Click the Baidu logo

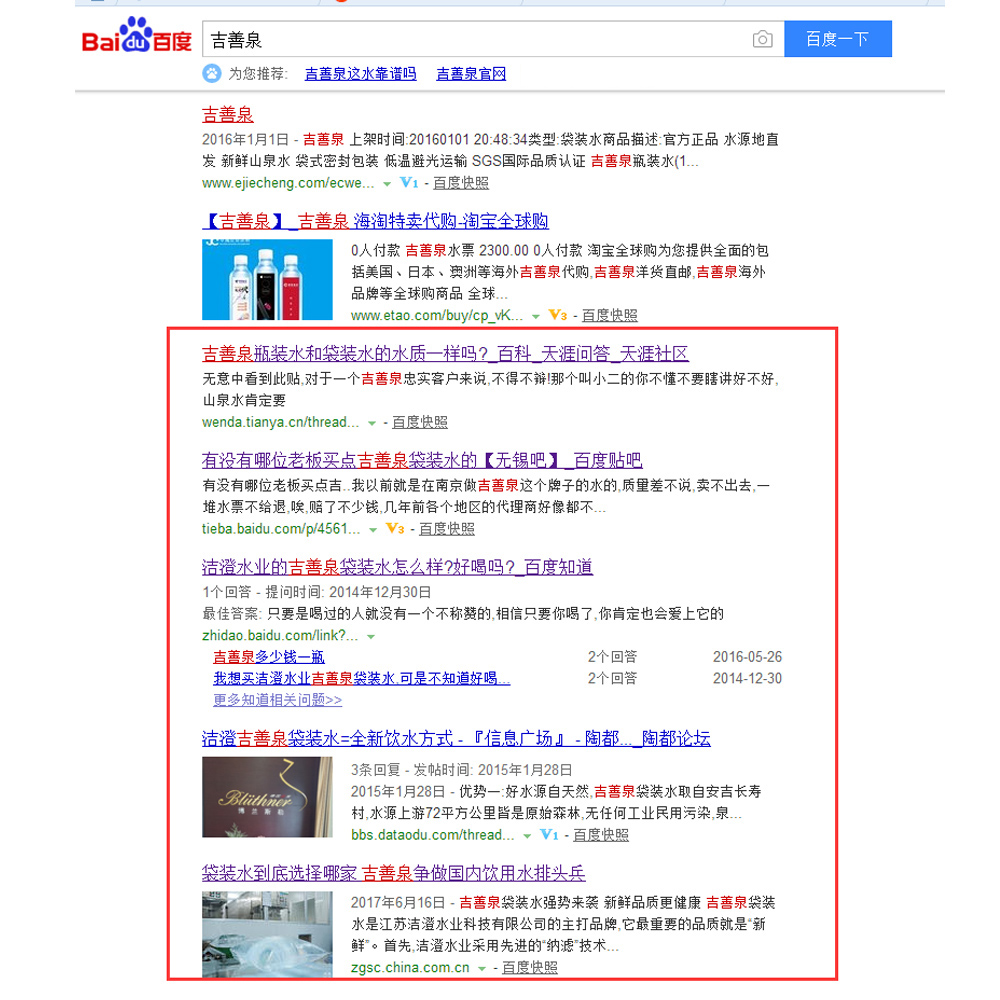136,36
